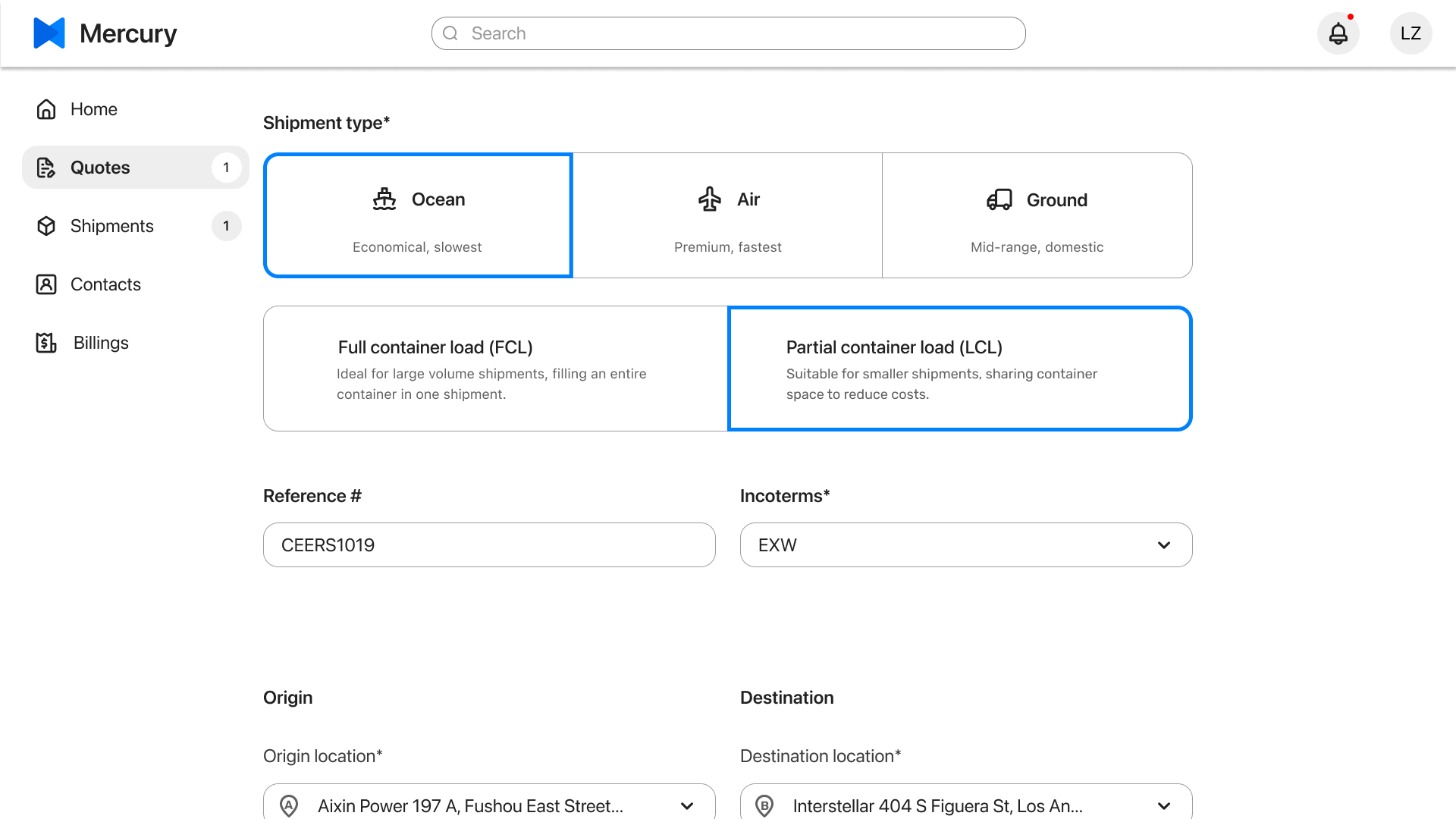Expand the Incoterms EXW dropdown
1456x819 pixels.
click(965, 544)
